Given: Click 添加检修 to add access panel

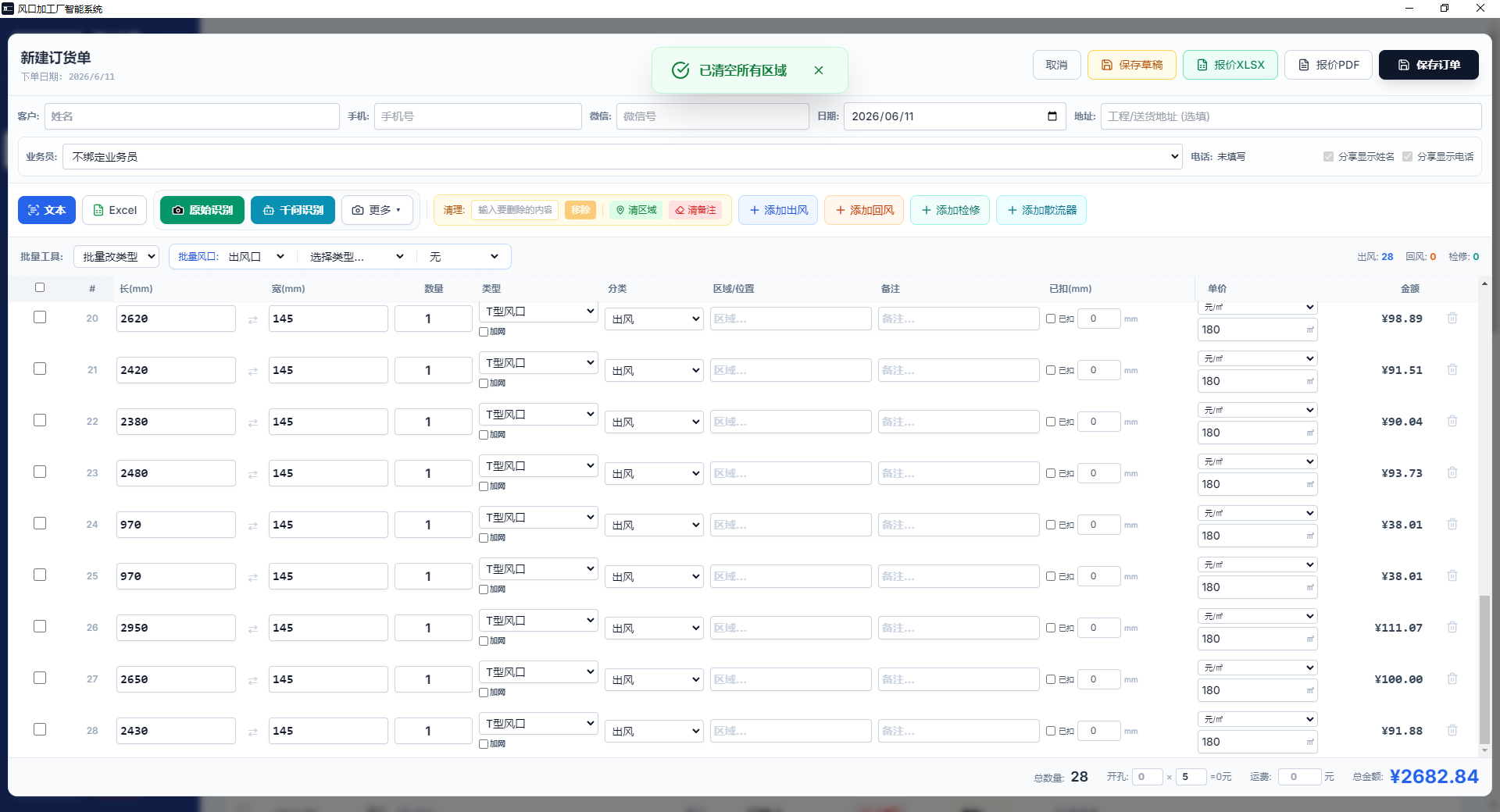Looking at the screenshot, I should point(950,210).
